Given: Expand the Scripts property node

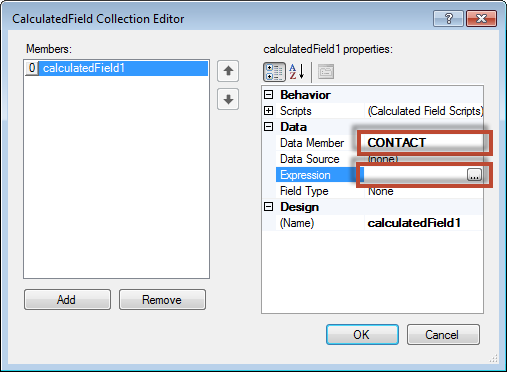Looking at the screenshot, I should (269, 111).
